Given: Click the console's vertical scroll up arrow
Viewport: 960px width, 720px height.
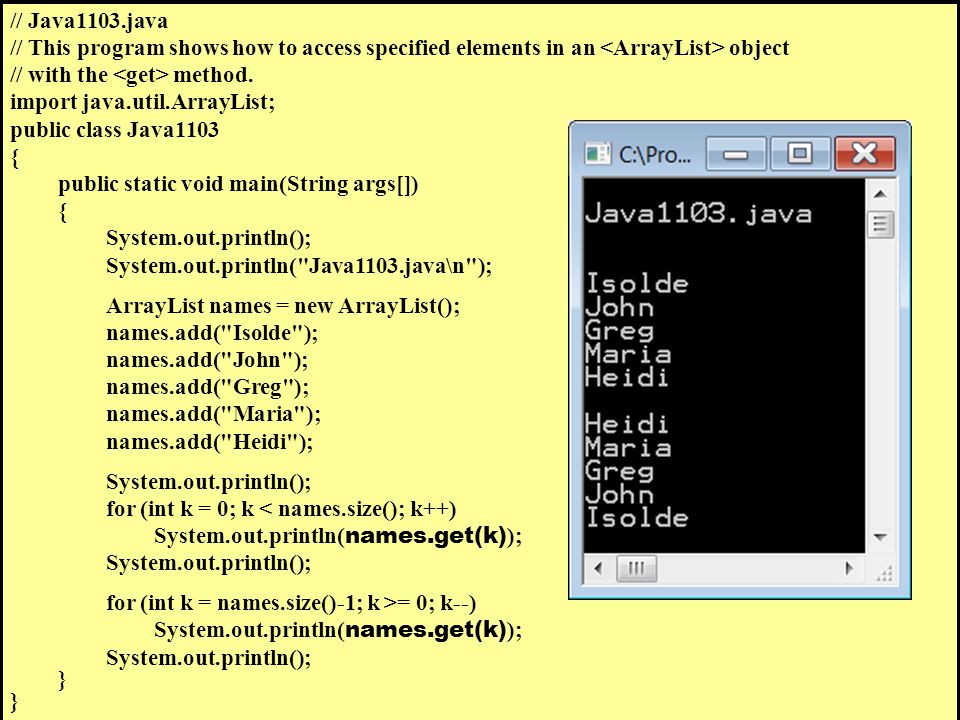Looking at the screenshot, I should [x=880, y=194].
